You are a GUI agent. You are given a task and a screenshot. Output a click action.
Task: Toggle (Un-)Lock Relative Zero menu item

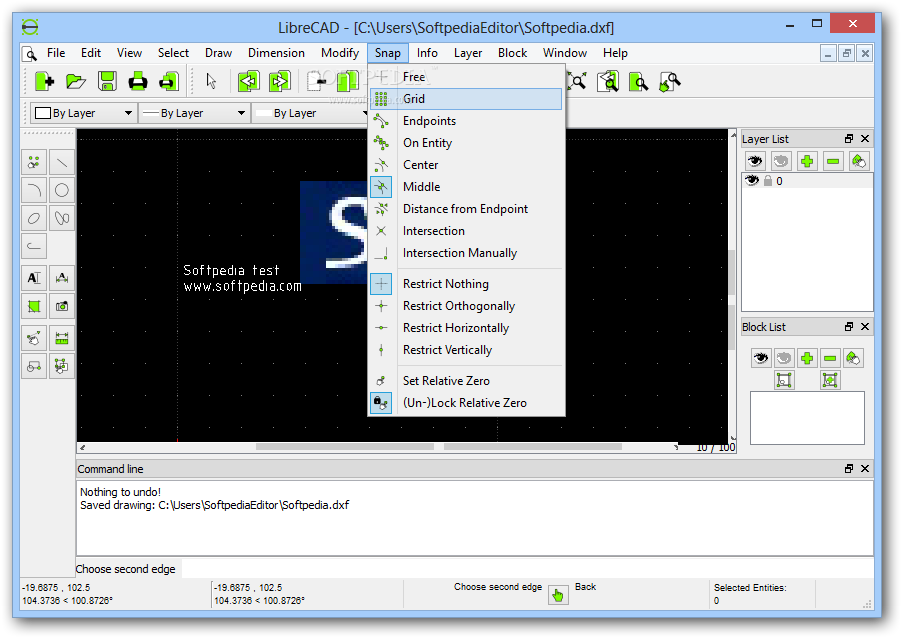pos(467,403)
